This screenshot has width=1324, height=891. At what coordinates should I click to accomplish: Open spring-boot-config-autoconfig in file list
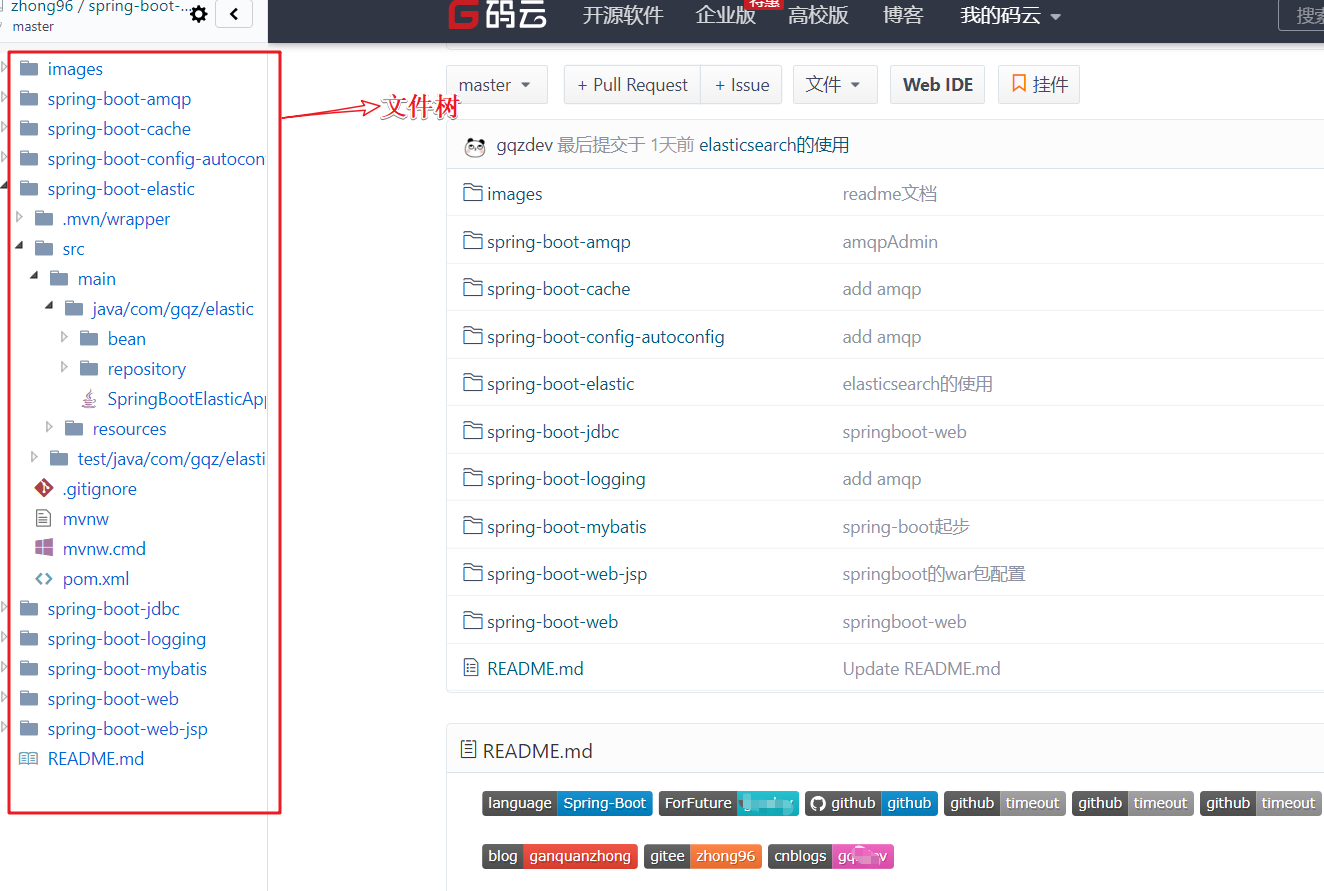click(605, 337)
